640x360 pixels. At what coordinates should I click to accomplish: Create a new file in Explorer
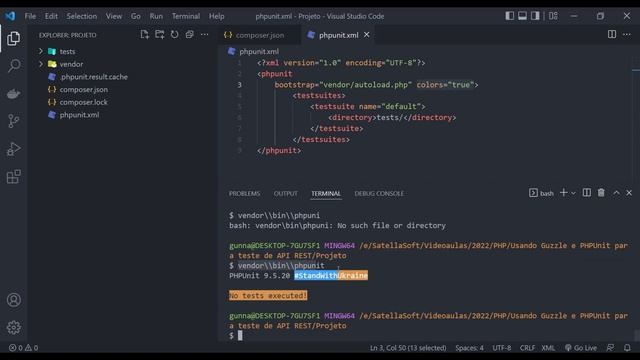pos(144,35)
